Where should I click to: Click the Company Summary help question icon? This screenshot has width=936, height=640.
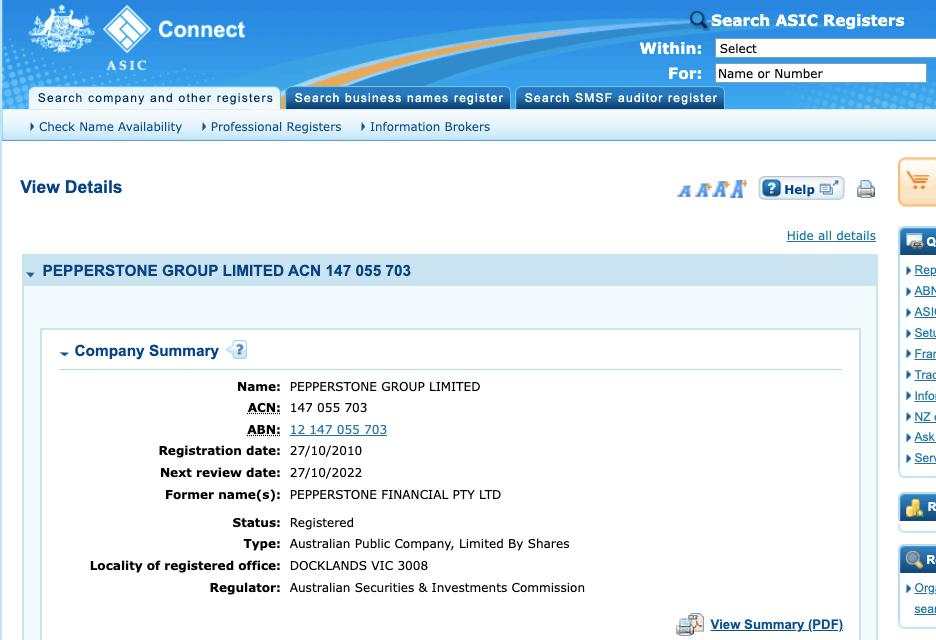click(x=238, y=350)
